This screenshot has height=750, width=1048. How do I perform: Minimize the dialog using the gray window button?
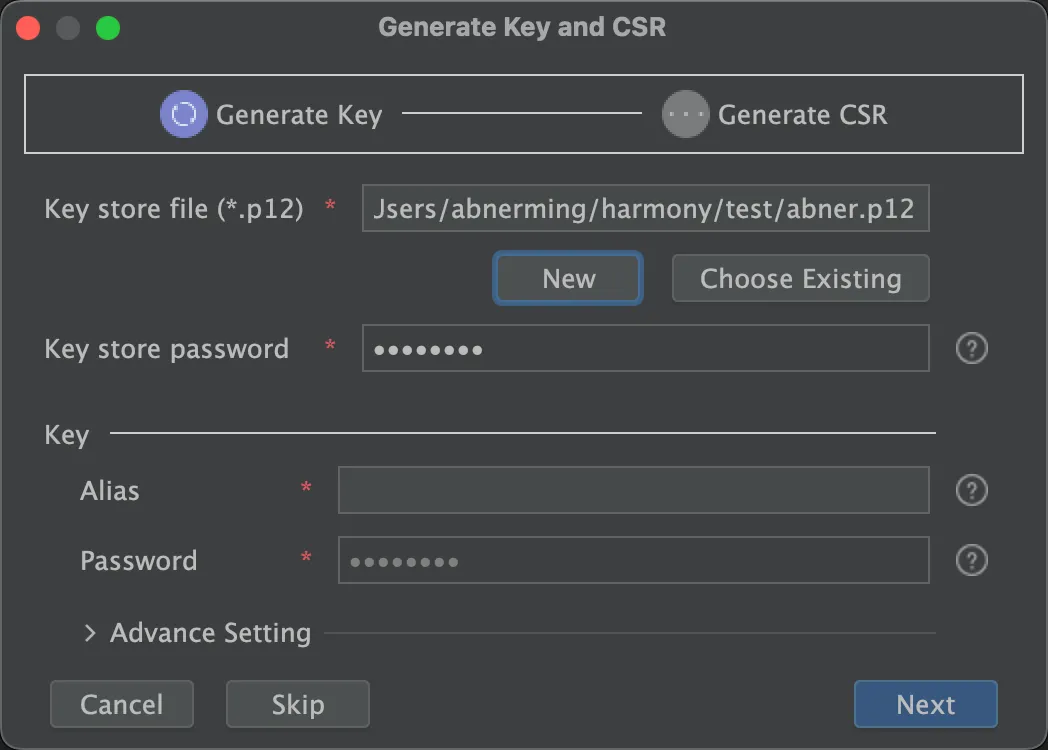click(68, 27)
